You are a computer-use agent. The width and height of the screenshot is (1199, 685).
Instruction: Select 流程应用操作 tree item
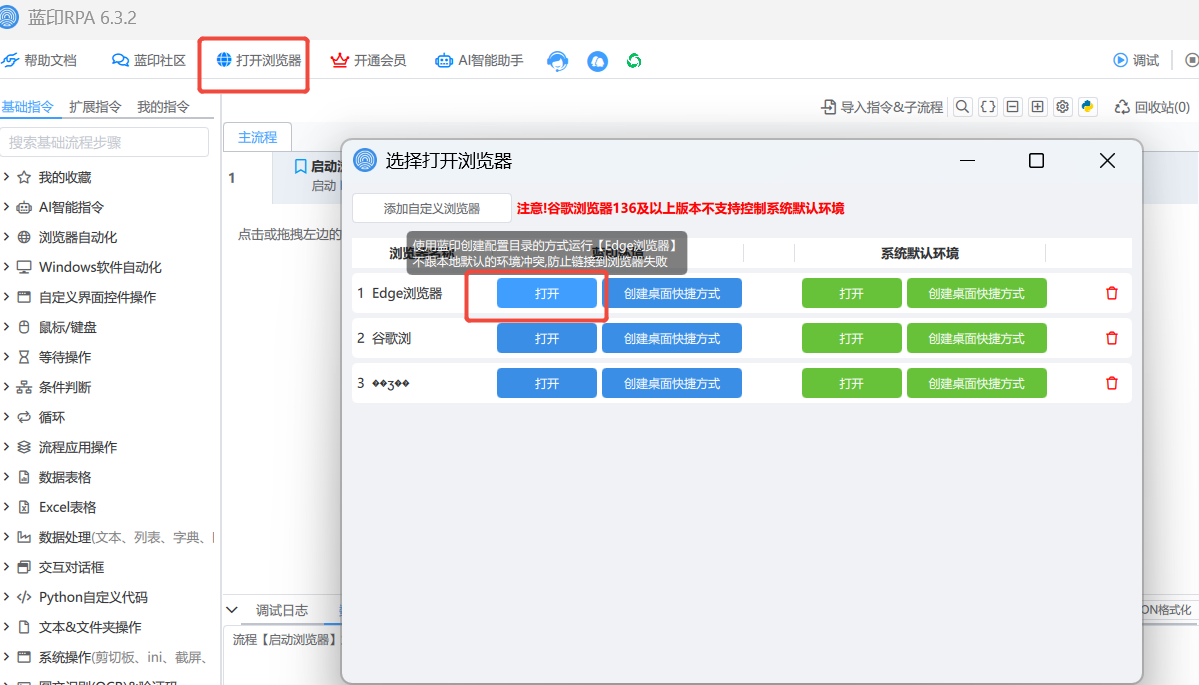coord(78,447)
